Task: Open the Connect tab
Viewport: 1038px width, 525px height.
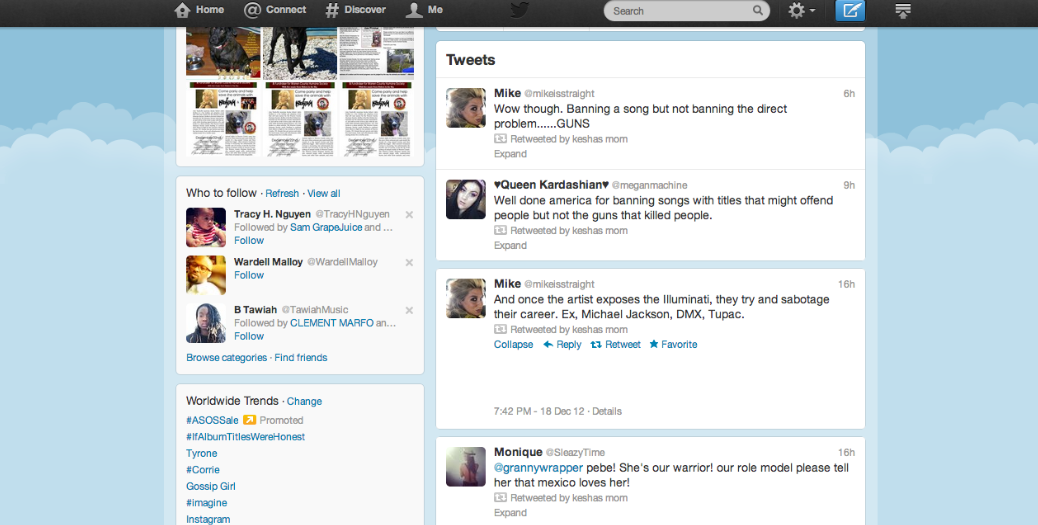Action: (x=276, y=10)
